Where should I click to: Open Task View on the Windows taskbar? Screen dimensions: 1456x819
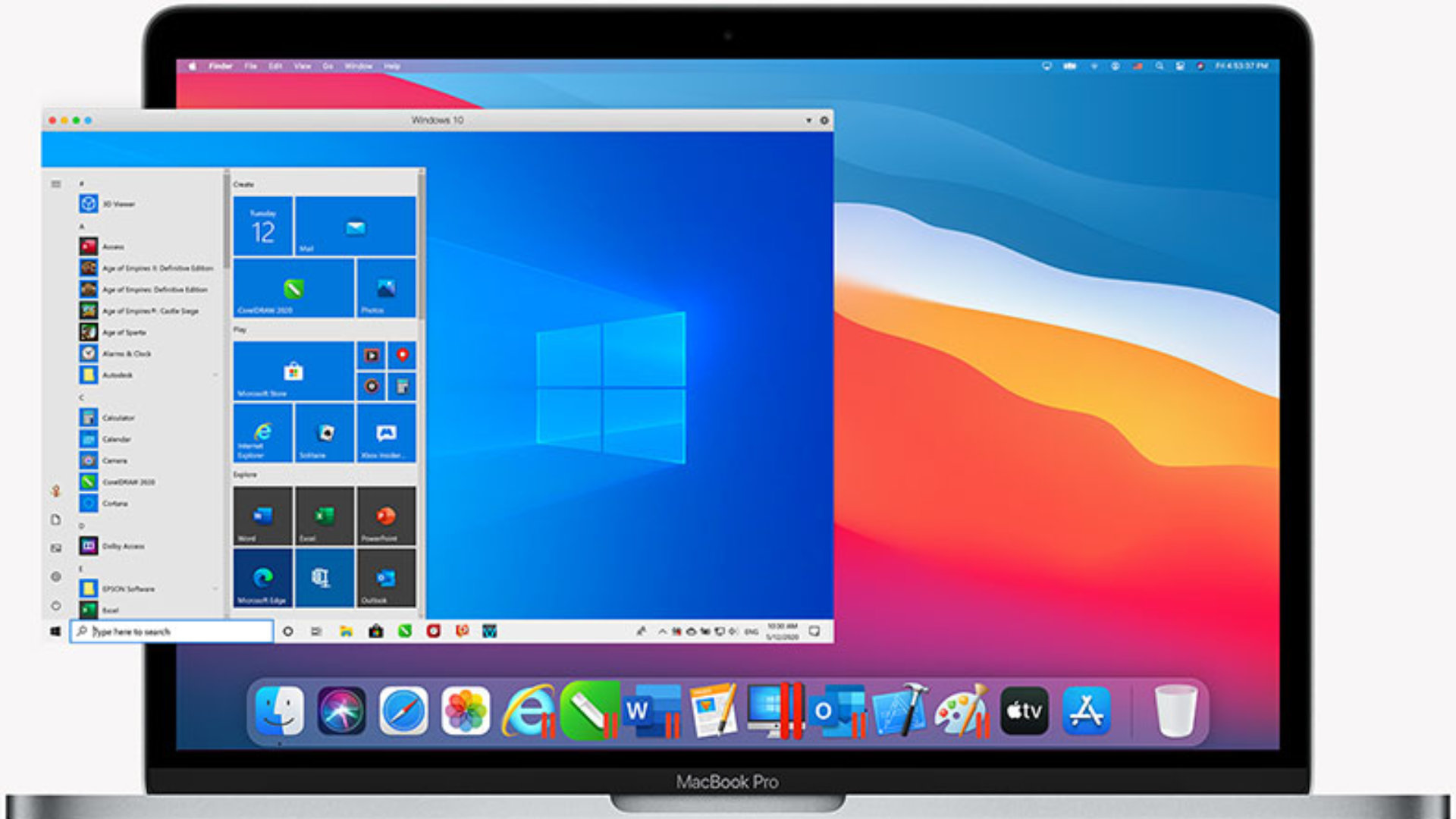pyautogui.click(x=316, y=631)
